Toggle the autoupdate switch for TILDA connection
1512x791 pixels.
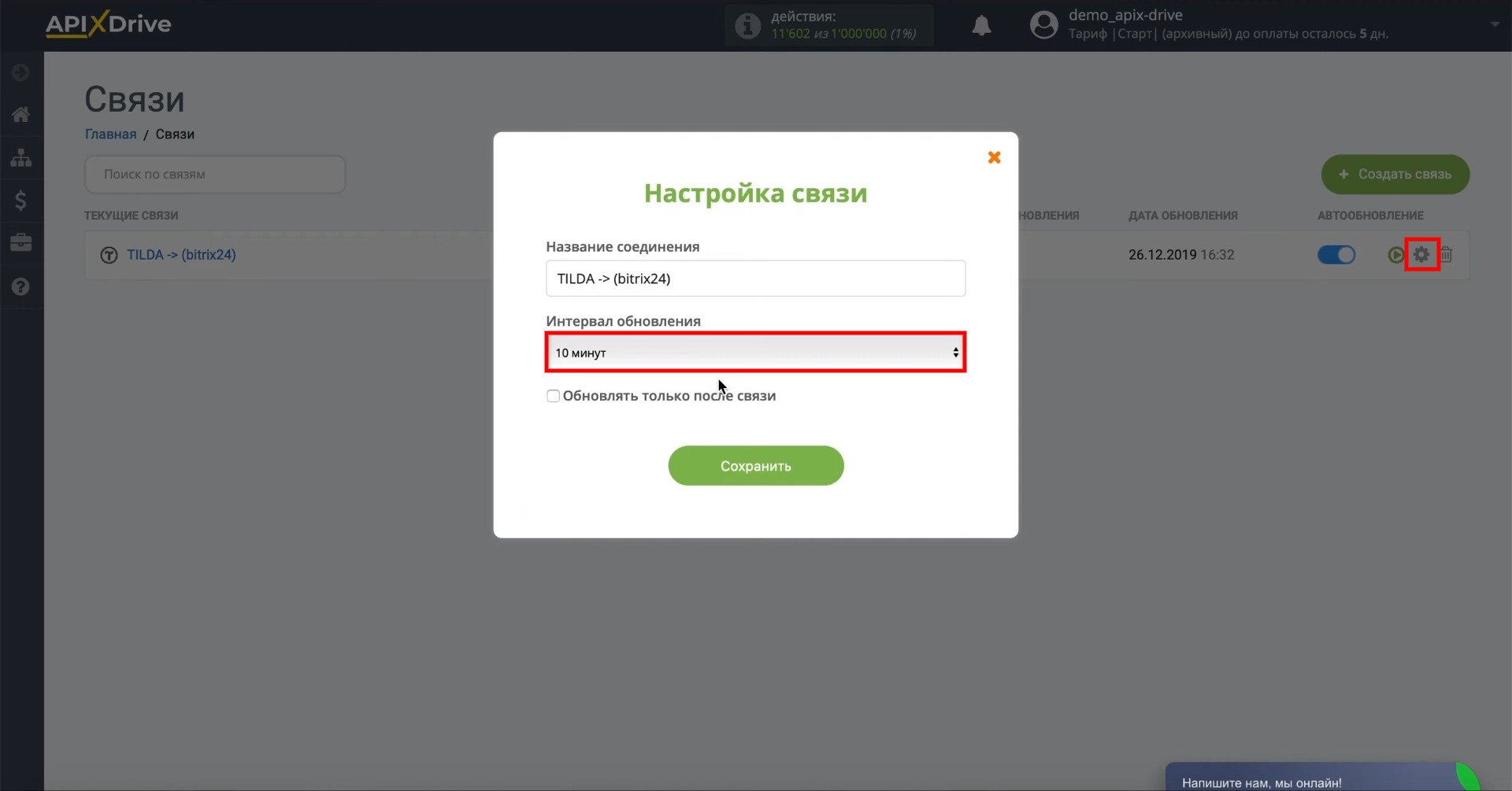1336,255
